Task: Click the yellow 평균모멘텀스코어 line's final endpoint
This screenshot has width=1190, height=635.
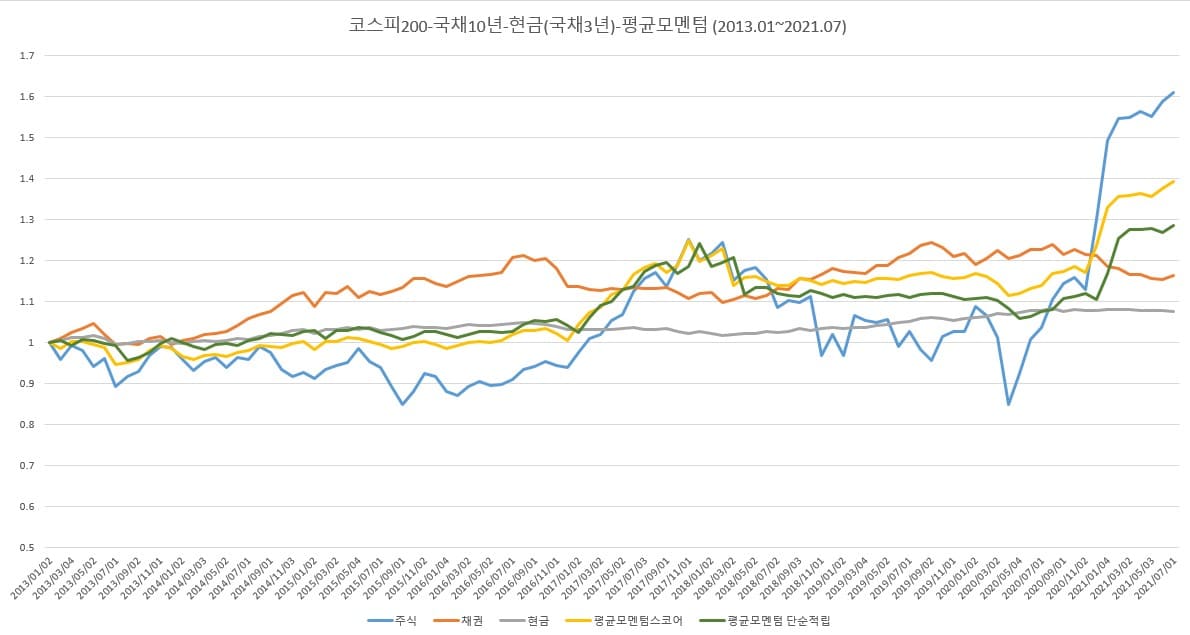Action: tap(1173, 181)
